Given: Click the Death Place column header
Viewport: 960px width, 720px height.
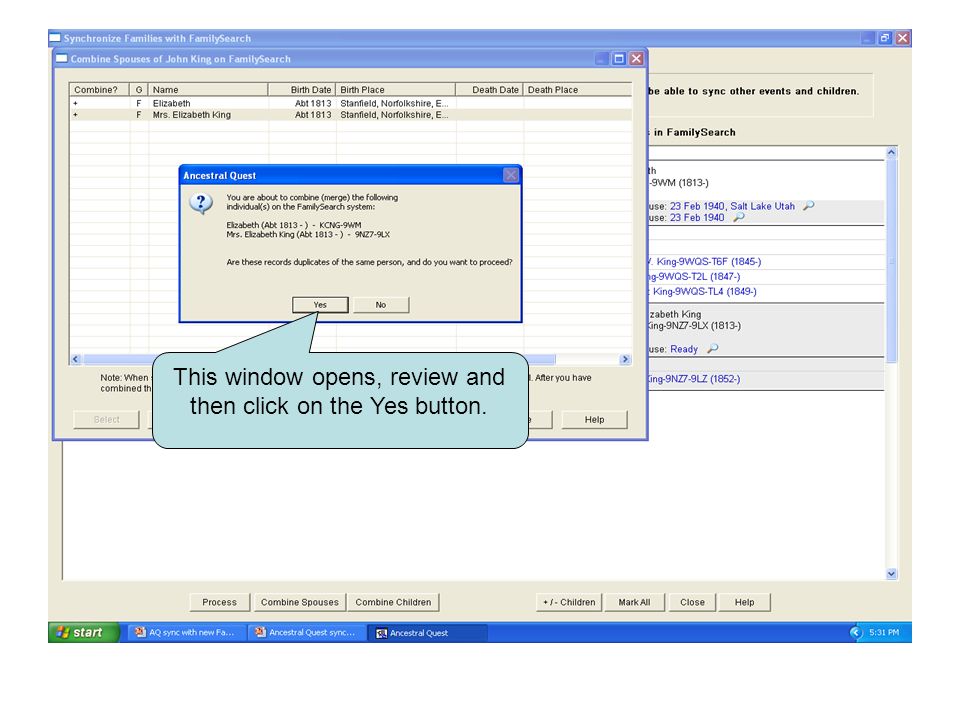Looking at the screenshot, I should point(577,89).
